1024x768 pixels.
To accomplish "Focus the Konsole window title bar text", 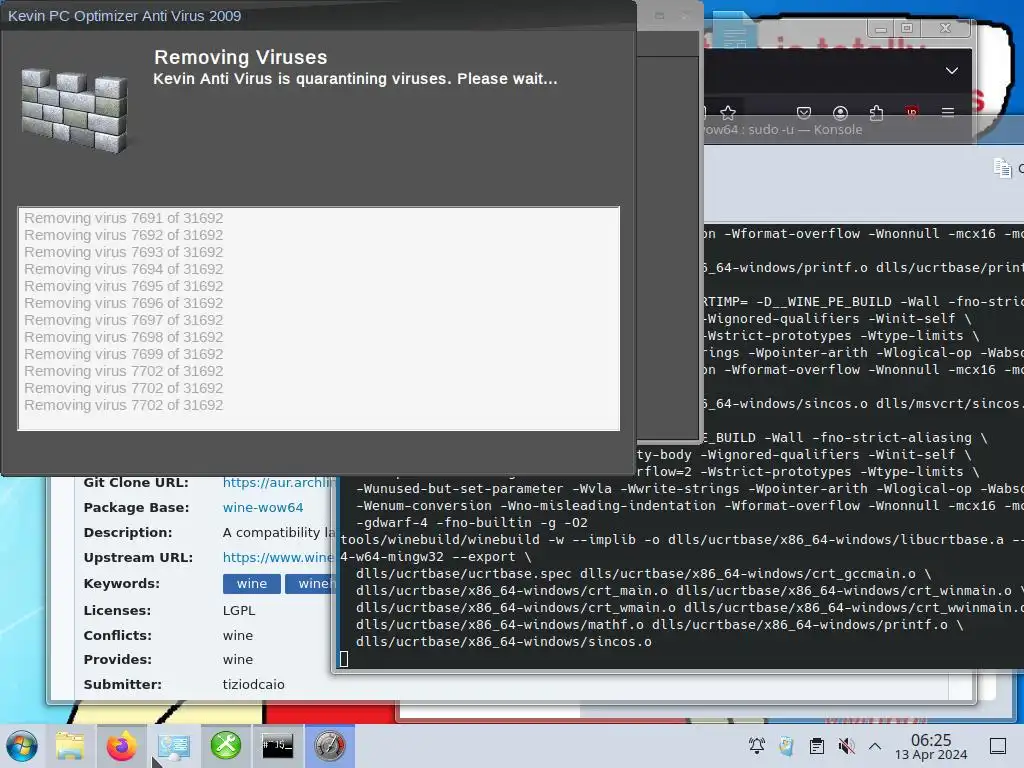I will point(782,129).
